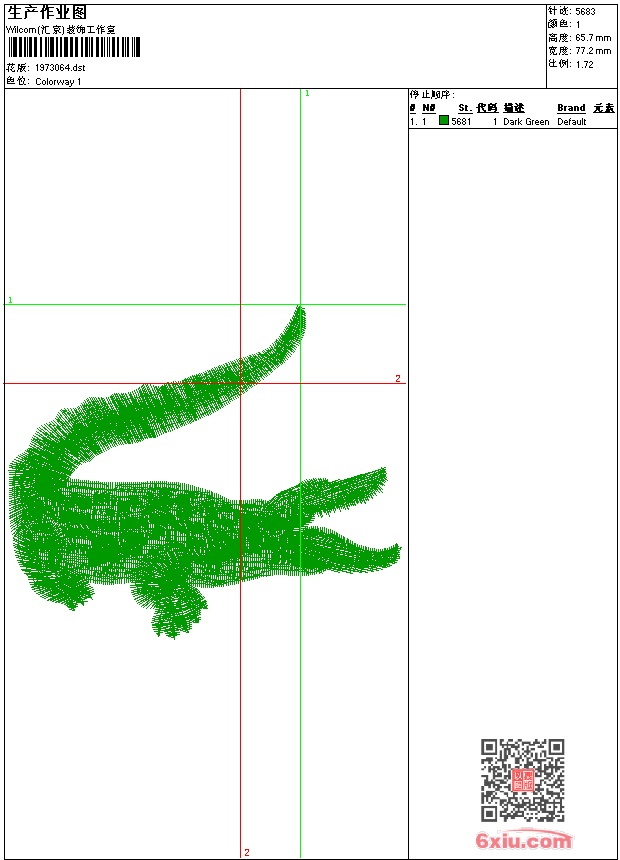Click the 停止顺序 heading
620x860 pixels.
point(432,94)
